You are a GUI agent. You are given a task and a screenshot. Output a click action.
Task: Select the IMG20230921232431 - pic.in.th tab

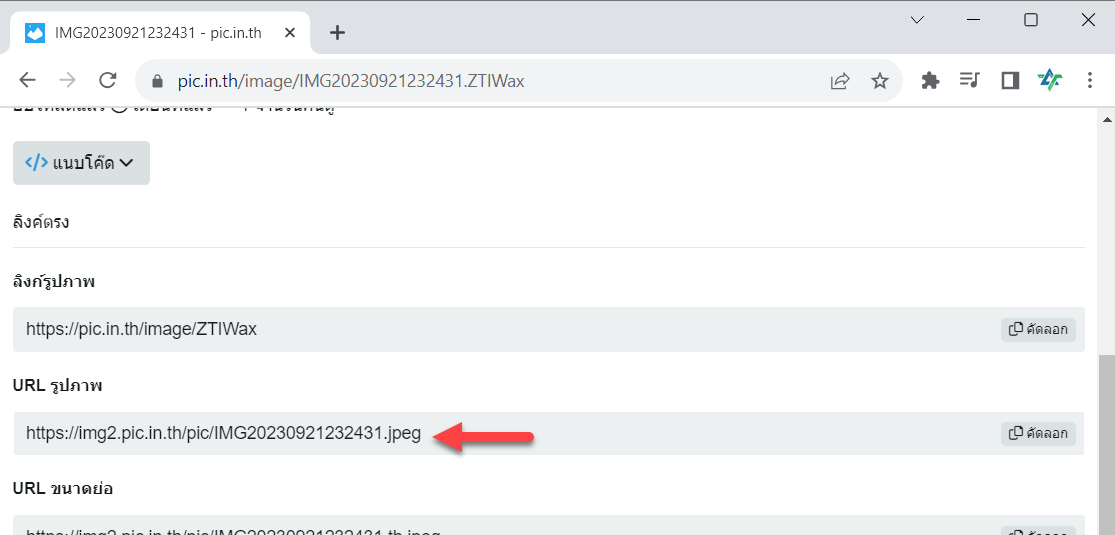[x=160, y=33]
